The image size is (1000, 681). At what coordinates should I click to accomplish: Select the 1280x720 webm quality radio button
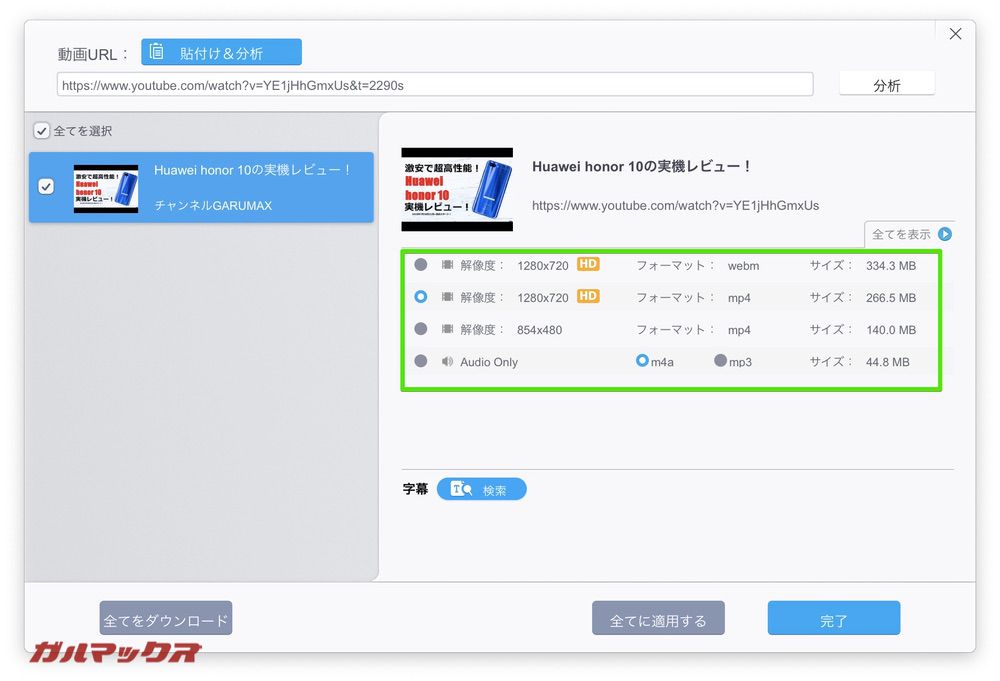click(421, 265)
